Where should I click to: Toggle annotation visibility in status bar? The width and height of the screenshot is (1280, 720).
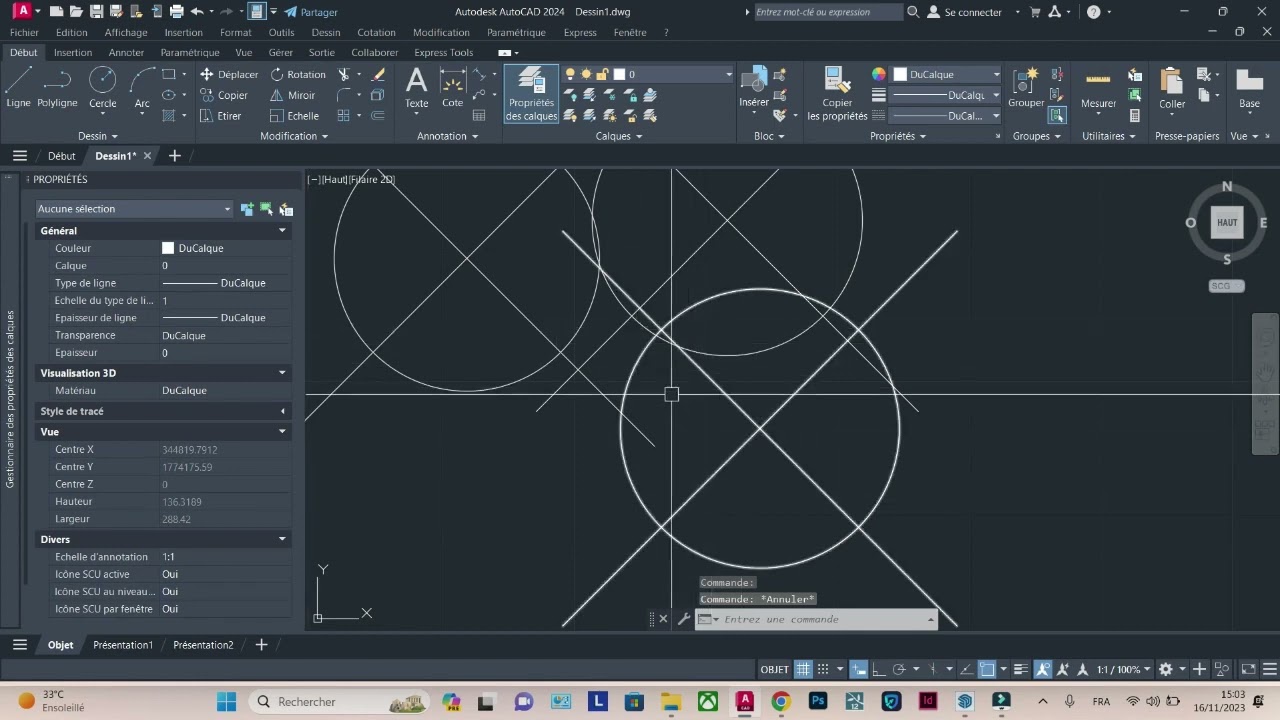1043,669
